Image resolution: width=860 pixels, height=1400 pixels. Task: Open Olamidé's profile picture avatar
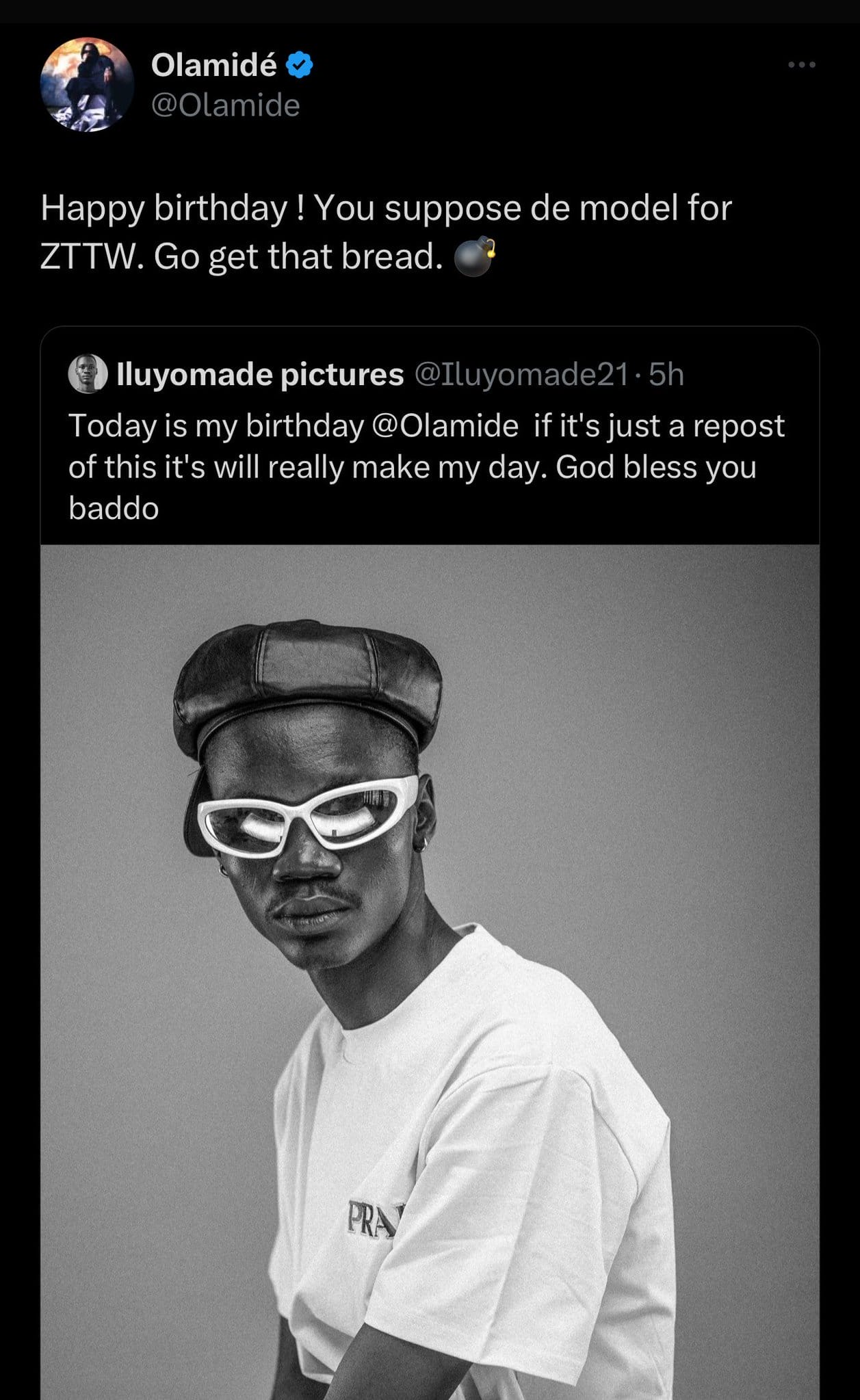(x=87, y=85)
